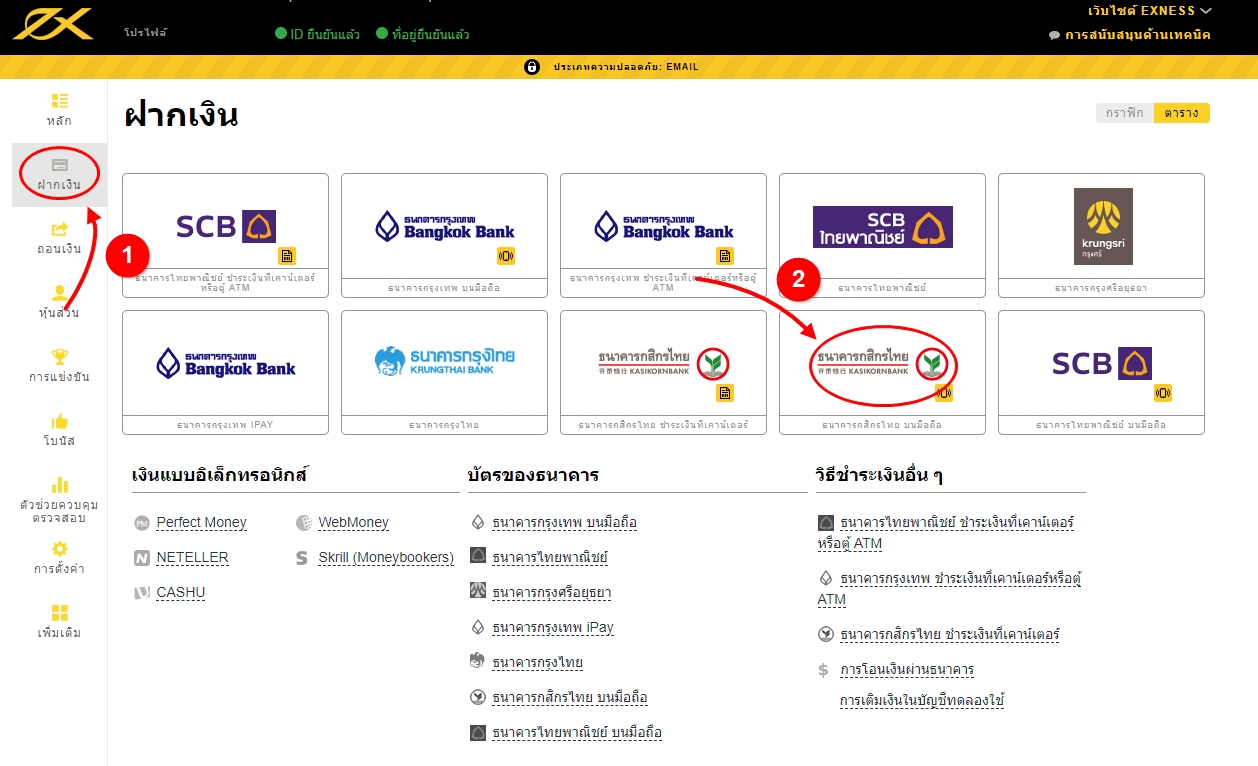Switch view to กราฟิก

pos(1125,113)
